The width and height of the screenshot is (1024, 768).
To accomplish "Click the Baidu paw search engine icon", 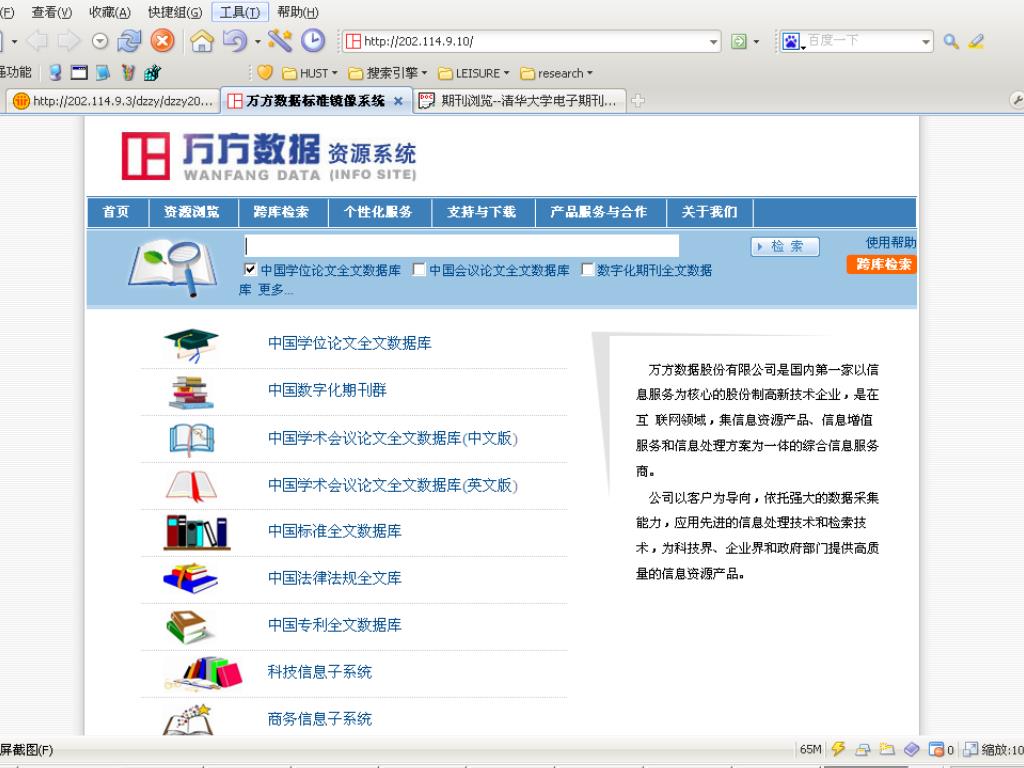I will [x=790, y=42].
